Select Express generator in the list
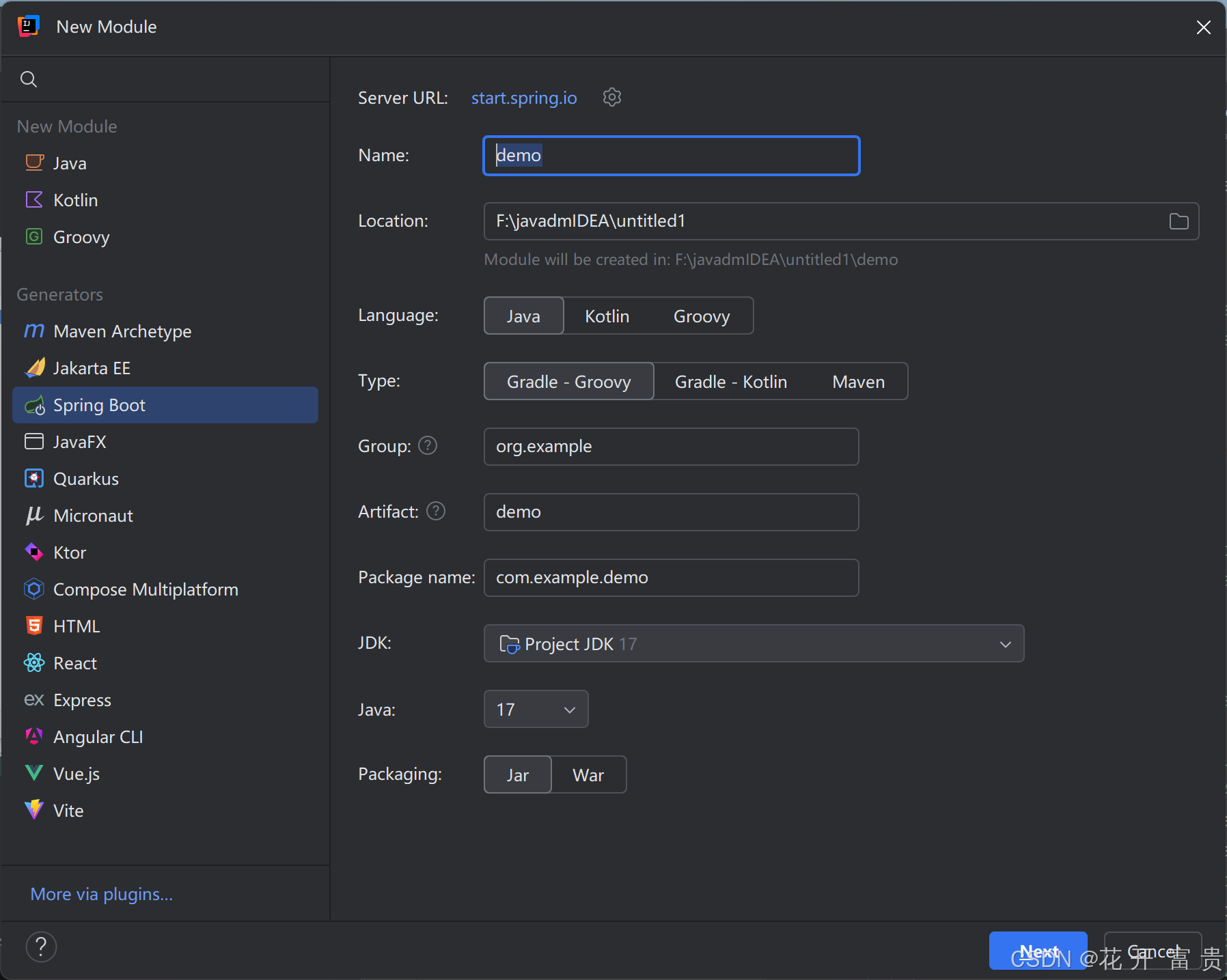The height and width of the screenshot is (980, 1227). 165,700
